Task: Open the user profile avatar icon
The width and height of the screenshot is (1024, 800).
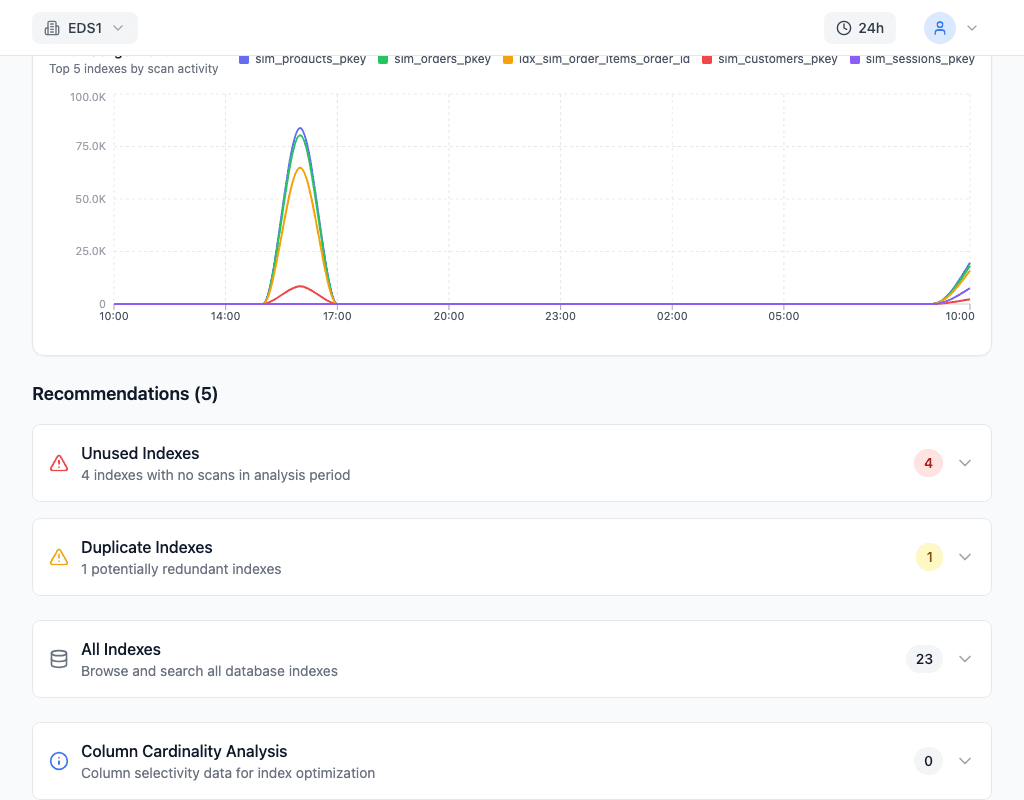Action: pyautogui.click(x=939, y=28)
